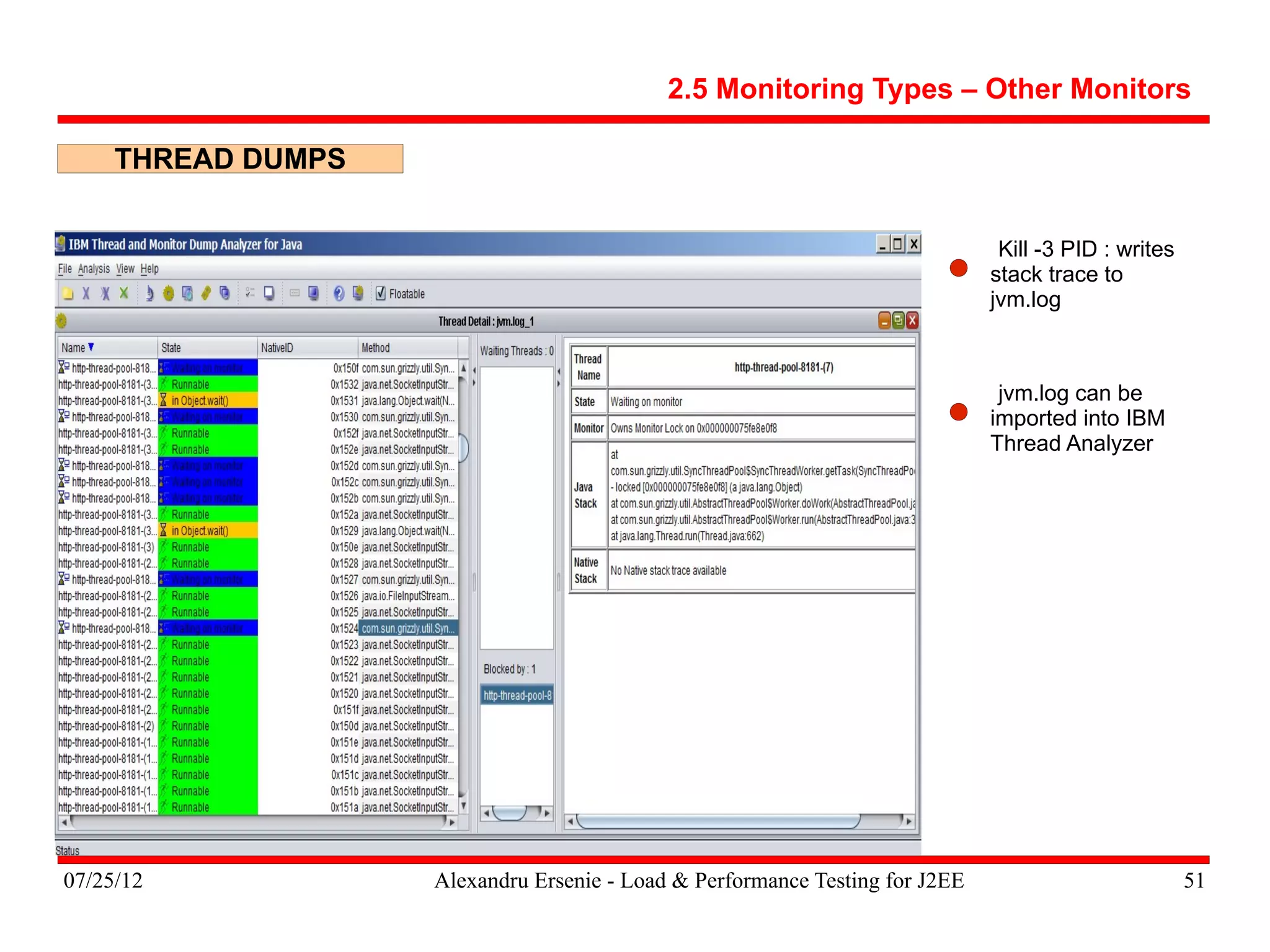
Task: Click the Owns Monitor Lock text
Action: 693,428
